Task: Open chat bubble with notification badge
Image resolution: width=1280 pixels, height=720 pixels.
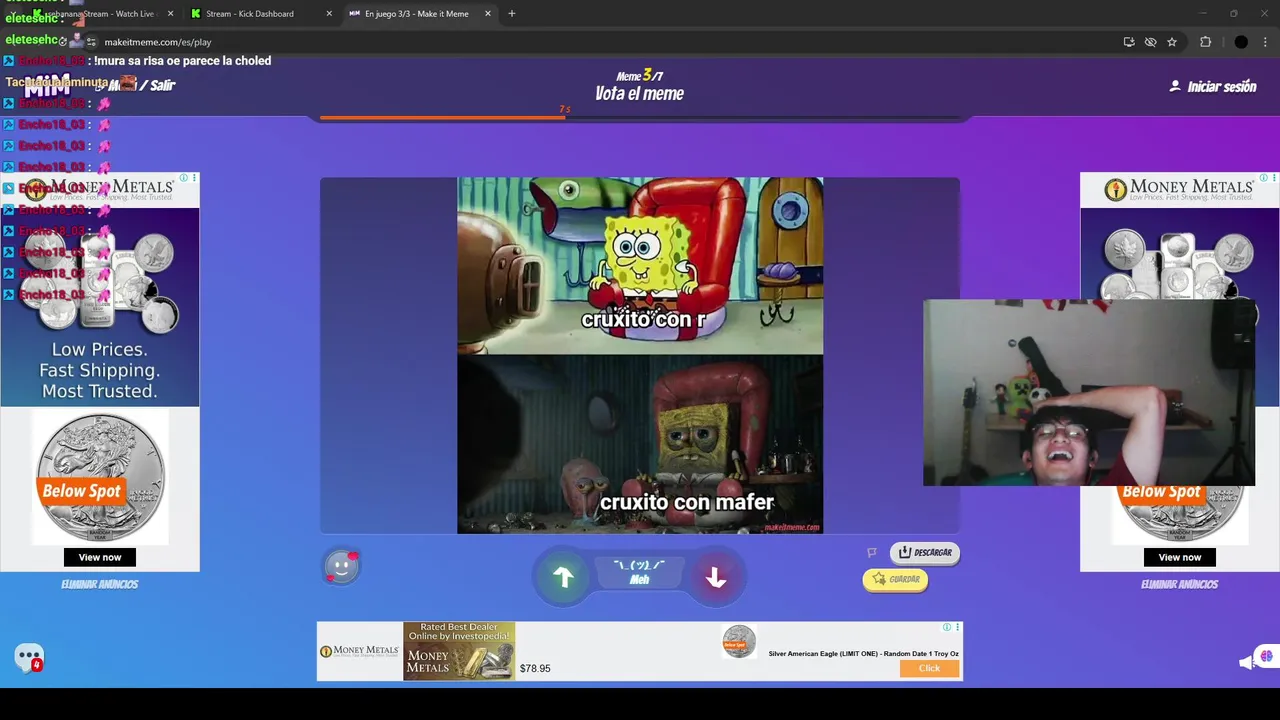Action: 29,658
